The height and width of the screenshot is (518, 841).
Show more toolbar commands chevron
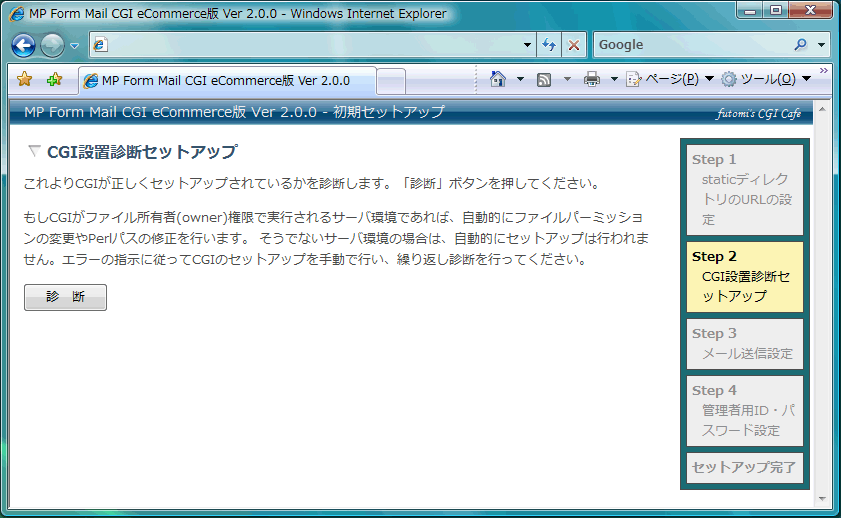823,70
